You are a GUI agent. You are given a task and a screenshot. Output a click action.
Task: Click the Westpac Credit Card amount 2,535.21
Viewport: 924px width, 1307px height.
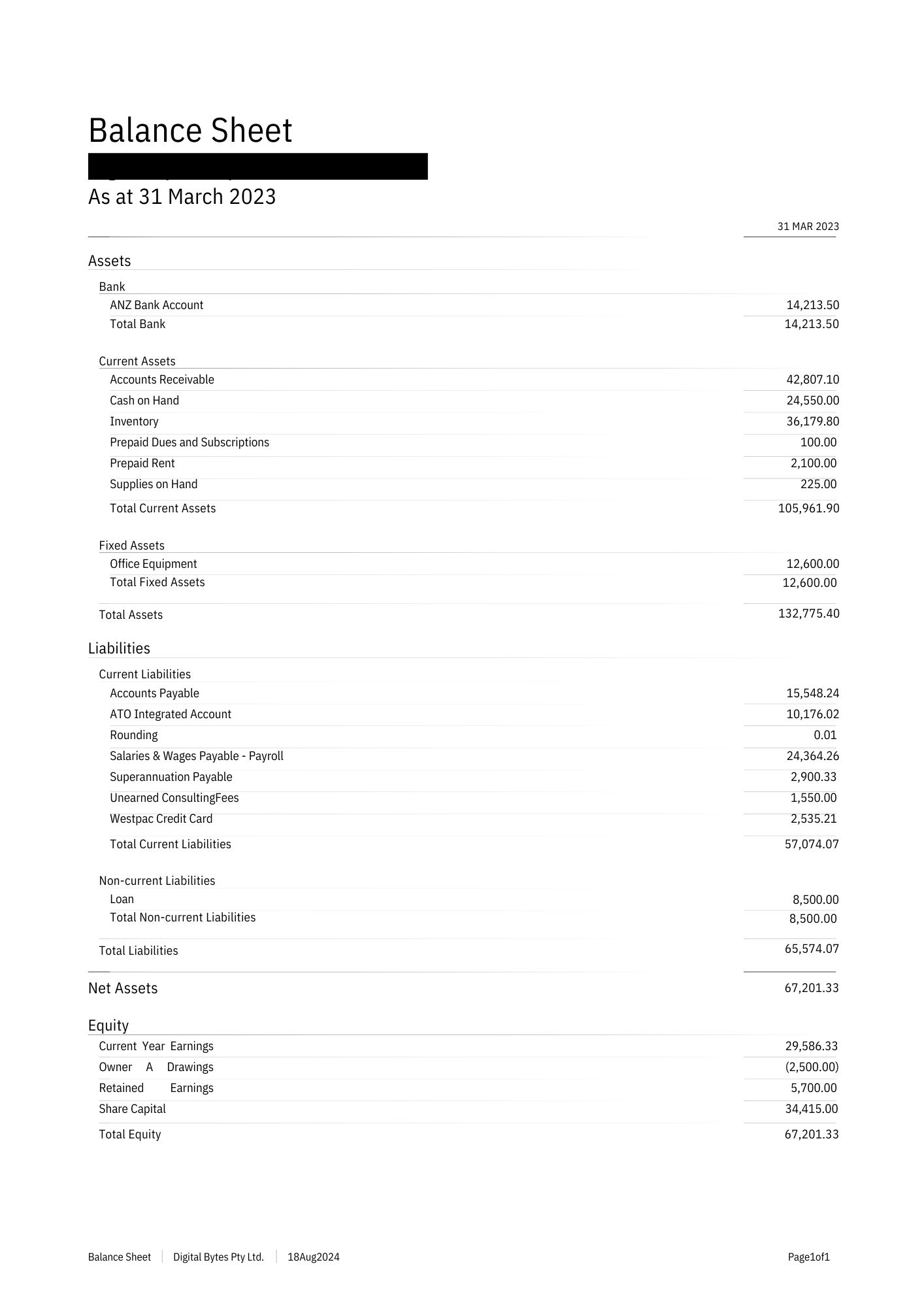click(x=813, y=819)
